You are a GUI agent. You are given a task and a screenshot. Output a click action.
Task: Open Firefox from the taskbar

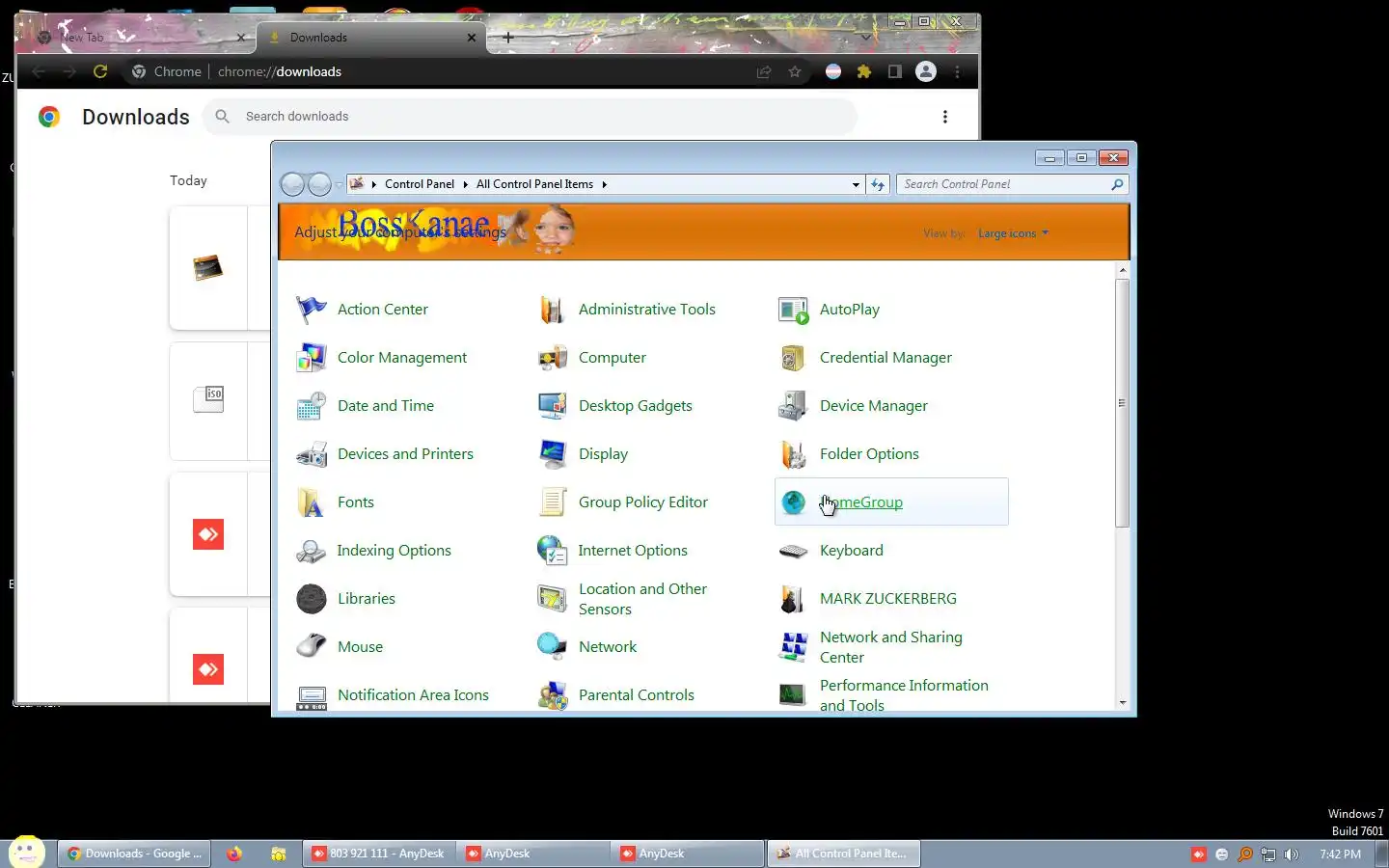point(234,854)
